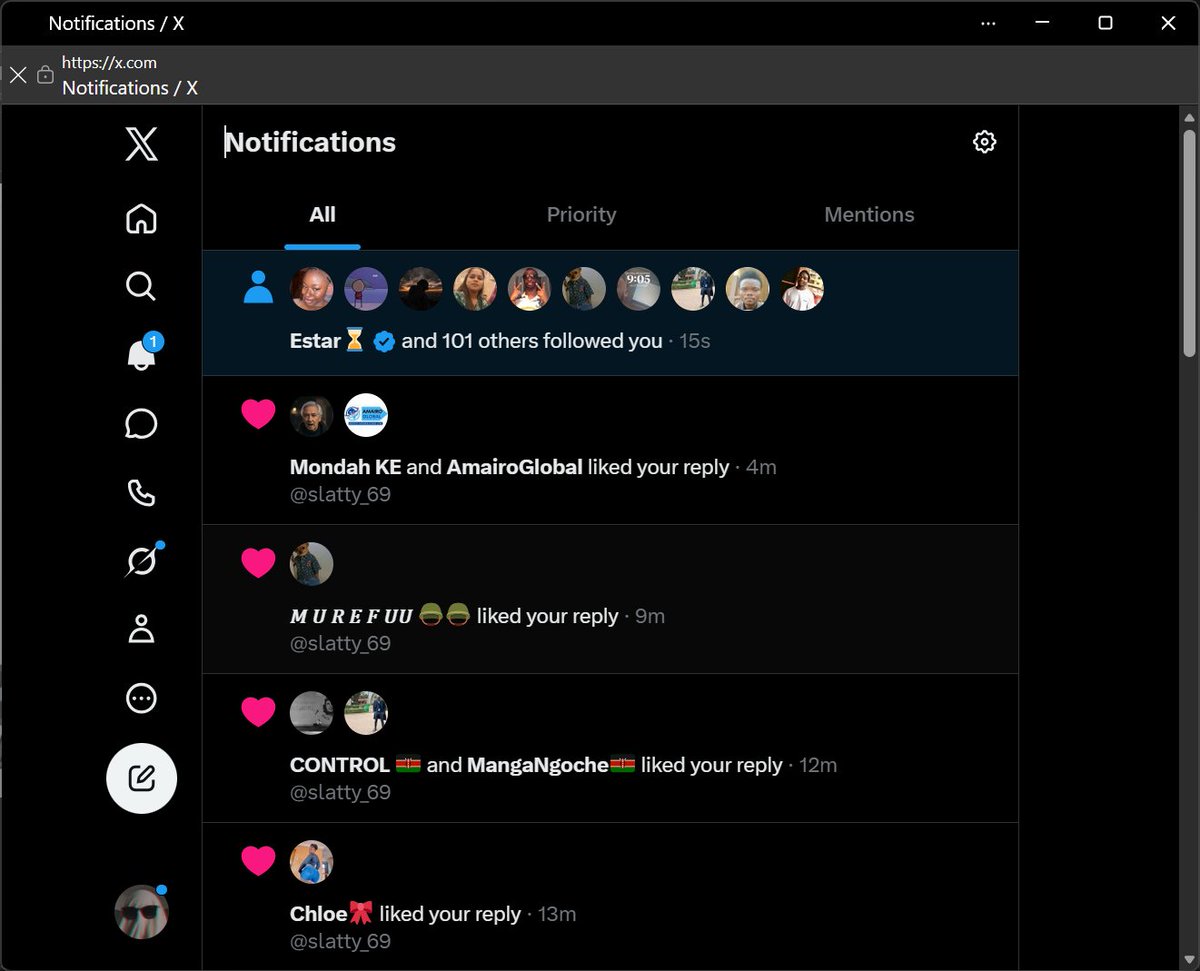This screenshot has width=1200, height=971.
Task: Click @slatty_69 under Chloe notification
Action: [x=340, y=941]
